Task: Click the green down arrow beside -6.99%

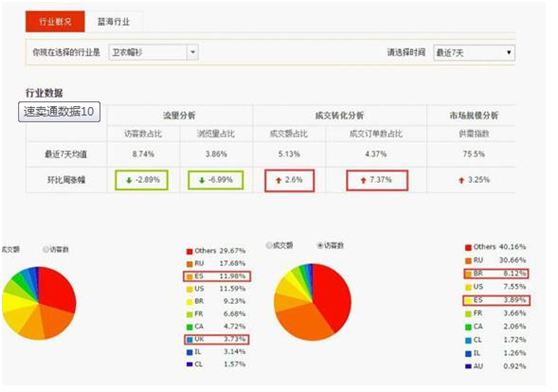Action: pos(202,180)
